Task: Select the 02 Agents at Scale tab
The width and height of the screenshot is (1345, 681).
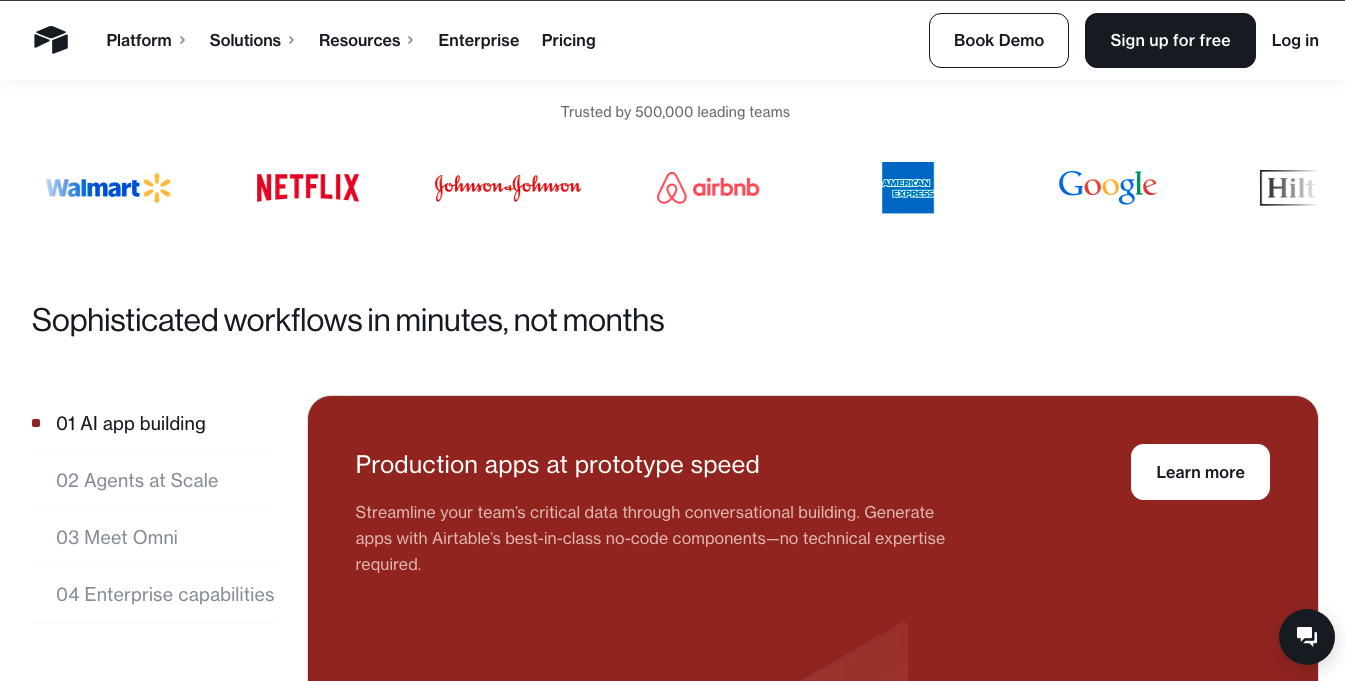Action: click(x=152, y=480)
